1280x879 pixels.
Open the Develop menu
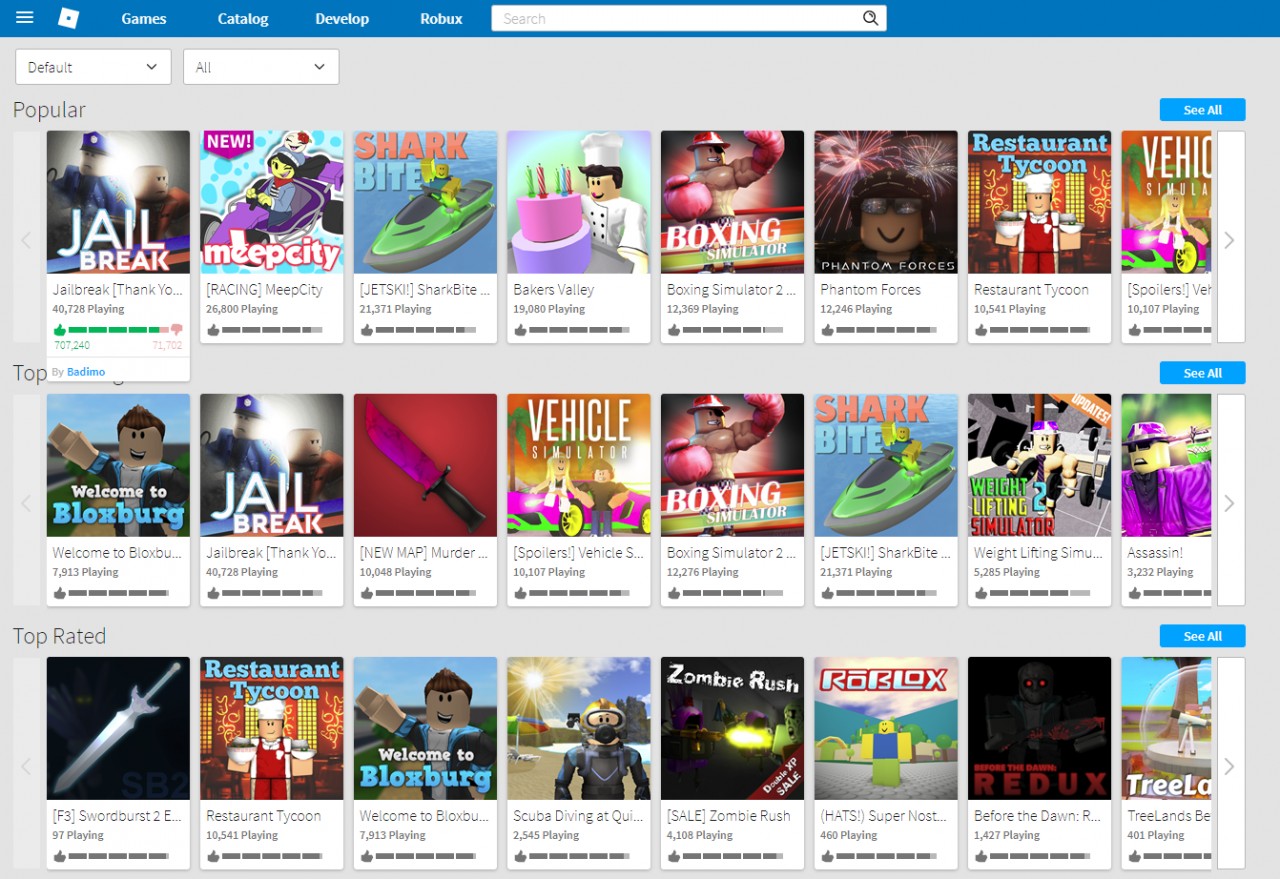pos(342,18)
